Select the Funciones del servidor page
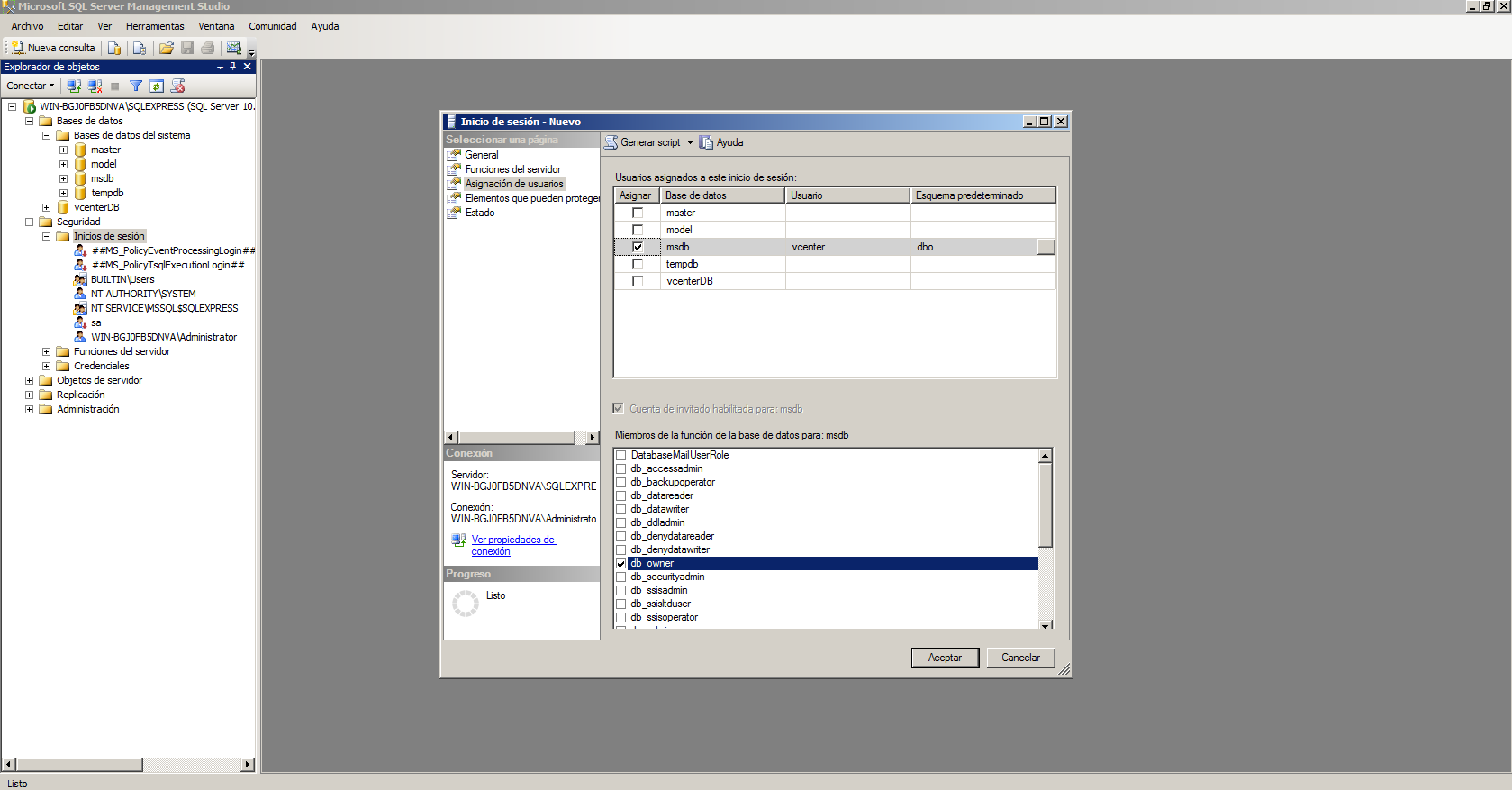1512x790 pixels. pyautogui.click(x=512, y=169)
